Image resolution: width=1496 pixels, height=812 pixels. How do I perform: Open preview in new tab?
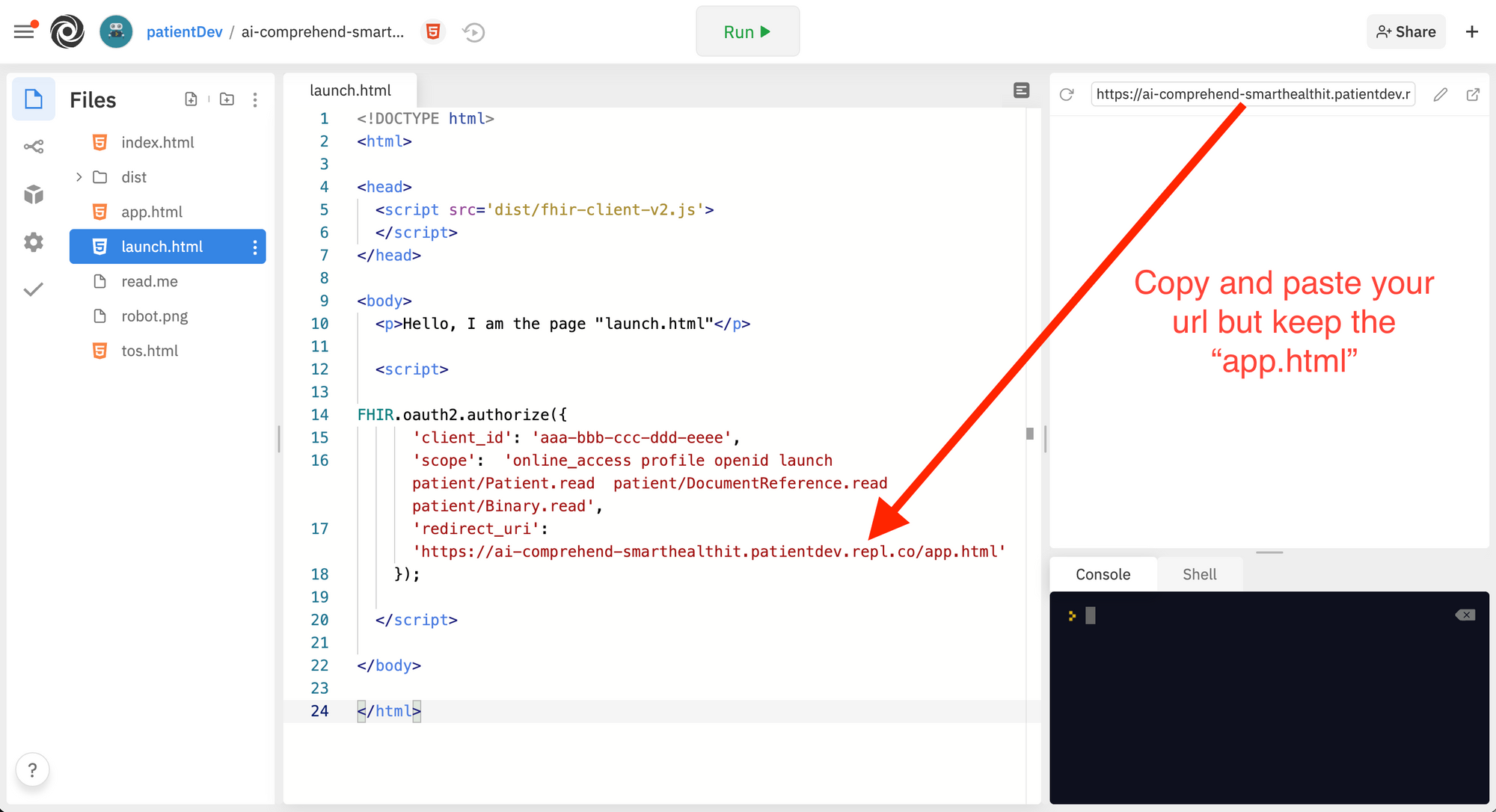(1473, 94)
